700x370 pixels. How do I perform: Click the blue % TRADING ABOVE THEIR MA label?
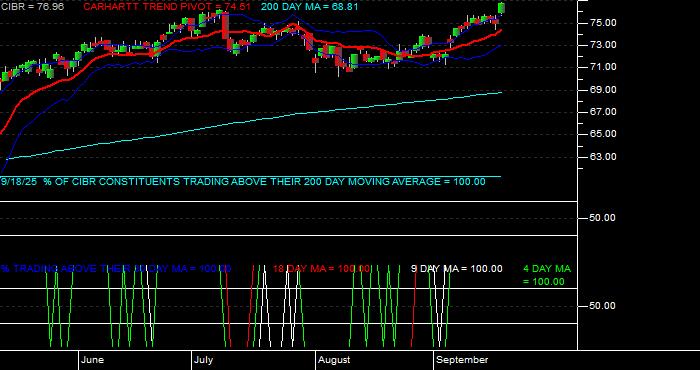click(x=116, y=269)
